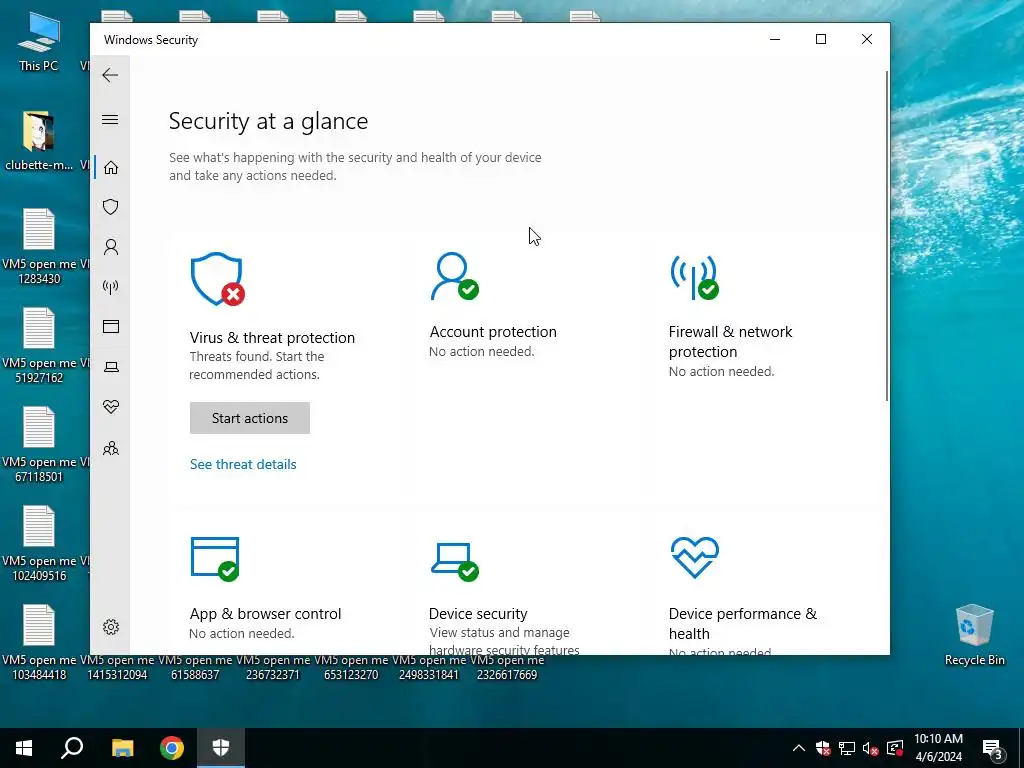Show hidden system tray icons
Screen dimensions: 1024x768
click(799, 748)
